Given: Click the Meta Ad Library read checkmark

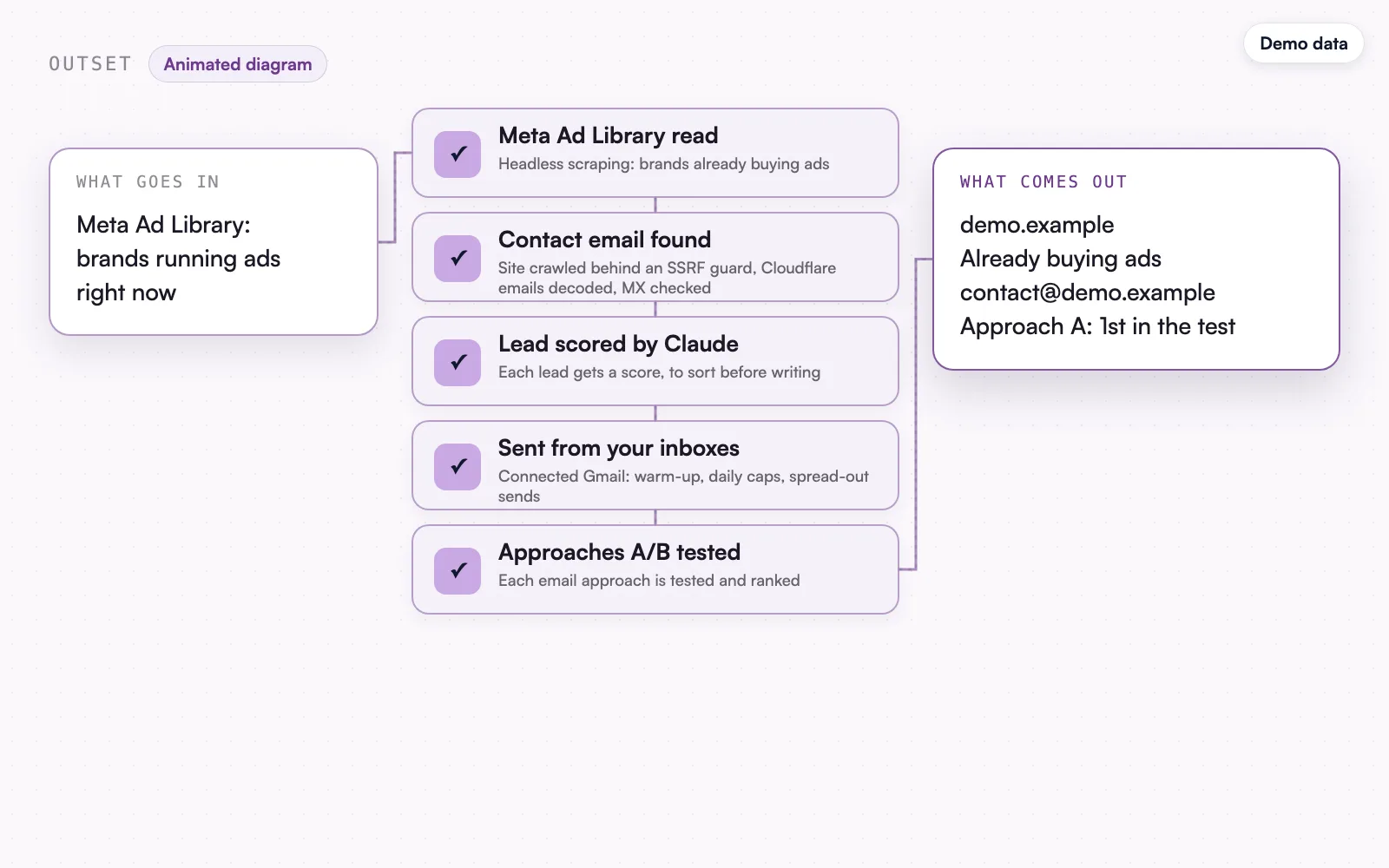Looking at the screenshot, I should click(458, 154).
